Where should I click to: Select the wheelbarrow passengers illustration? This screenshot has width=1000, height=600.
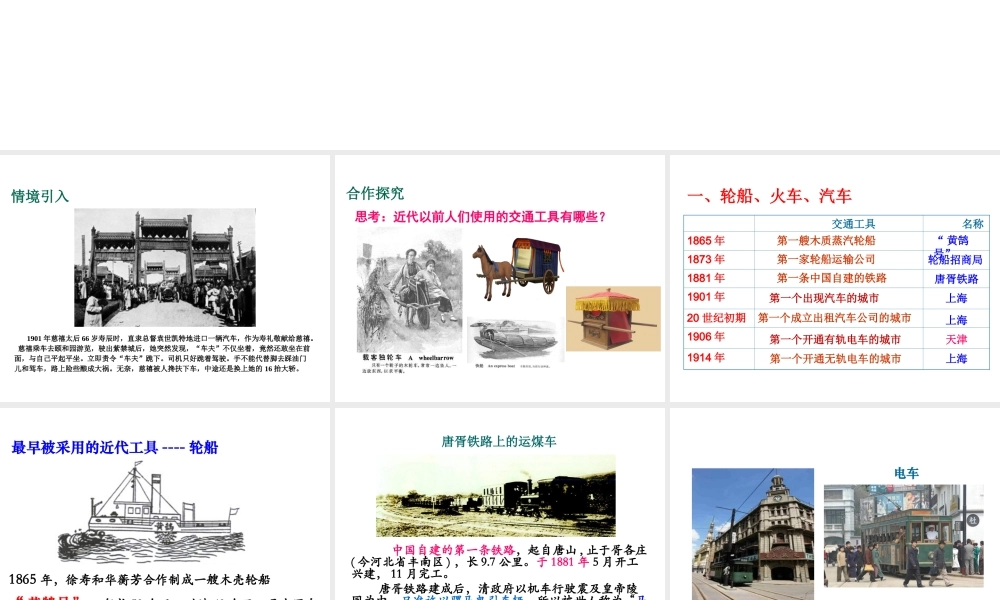point(409,291)
